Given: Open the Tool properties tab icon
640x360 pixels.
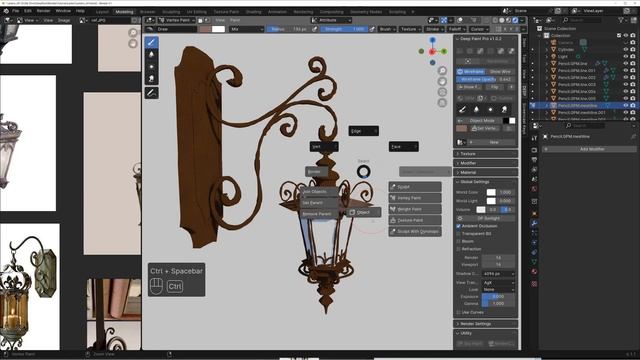Looking at the screenshot, I should (x=534, y=139).
